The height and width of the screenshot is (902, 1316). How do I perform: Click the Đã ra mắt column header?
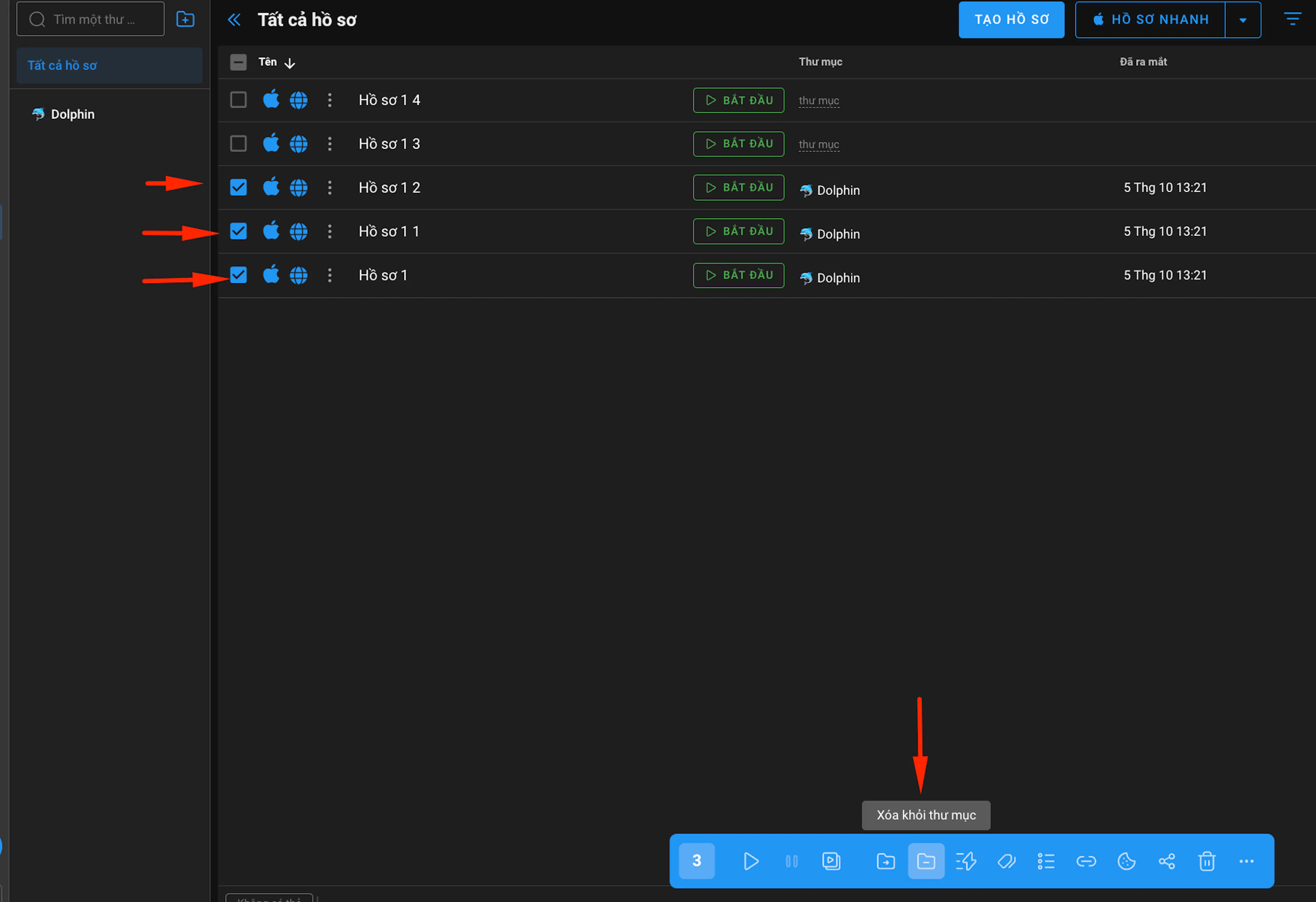coord(1143,62)
